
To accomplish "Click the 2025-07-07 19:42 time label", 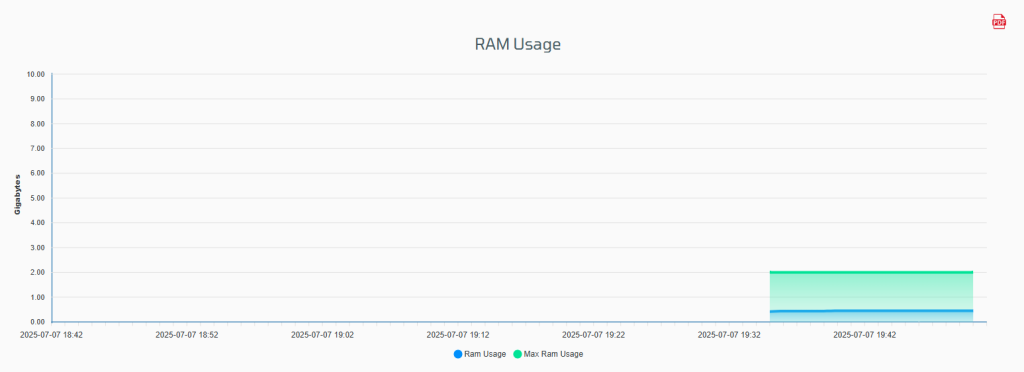I will tap(865, 334).
